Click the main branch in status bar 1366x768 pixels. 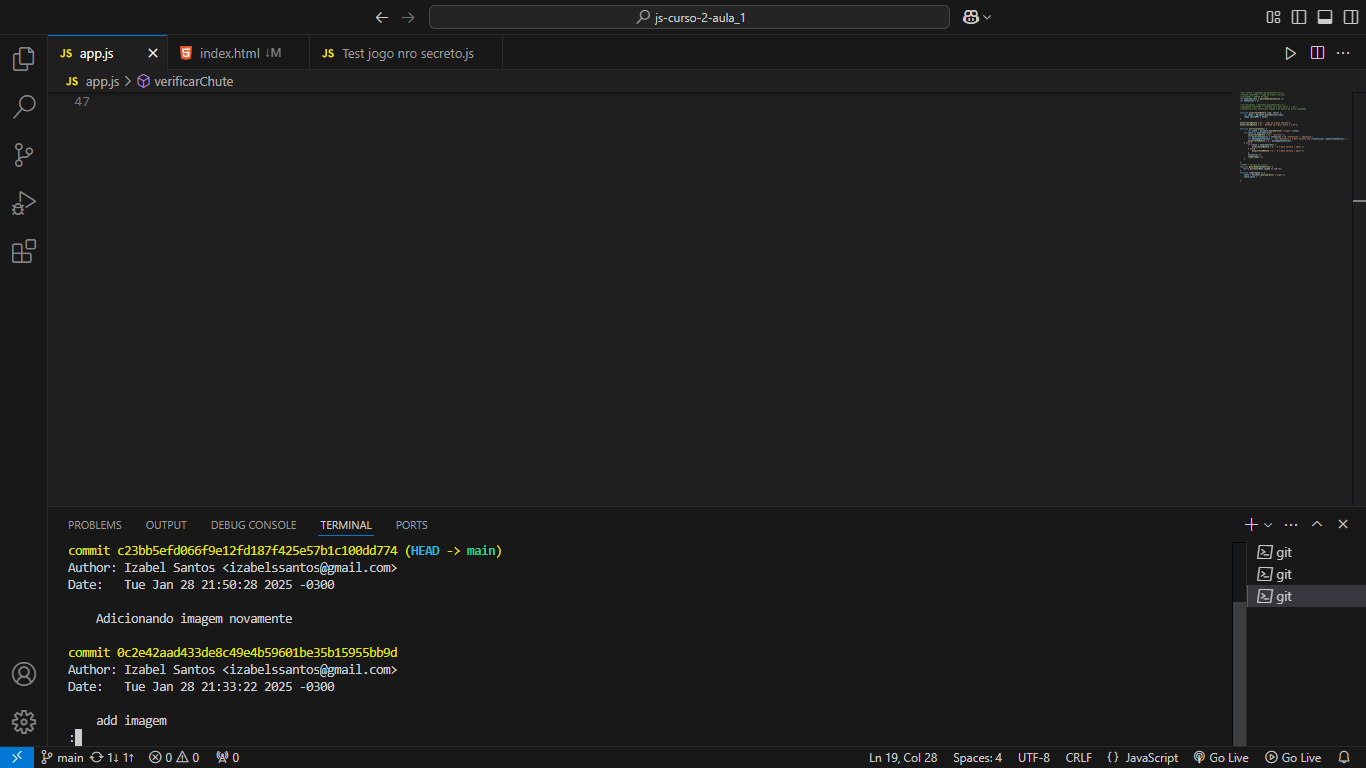(x=62, y=757)
